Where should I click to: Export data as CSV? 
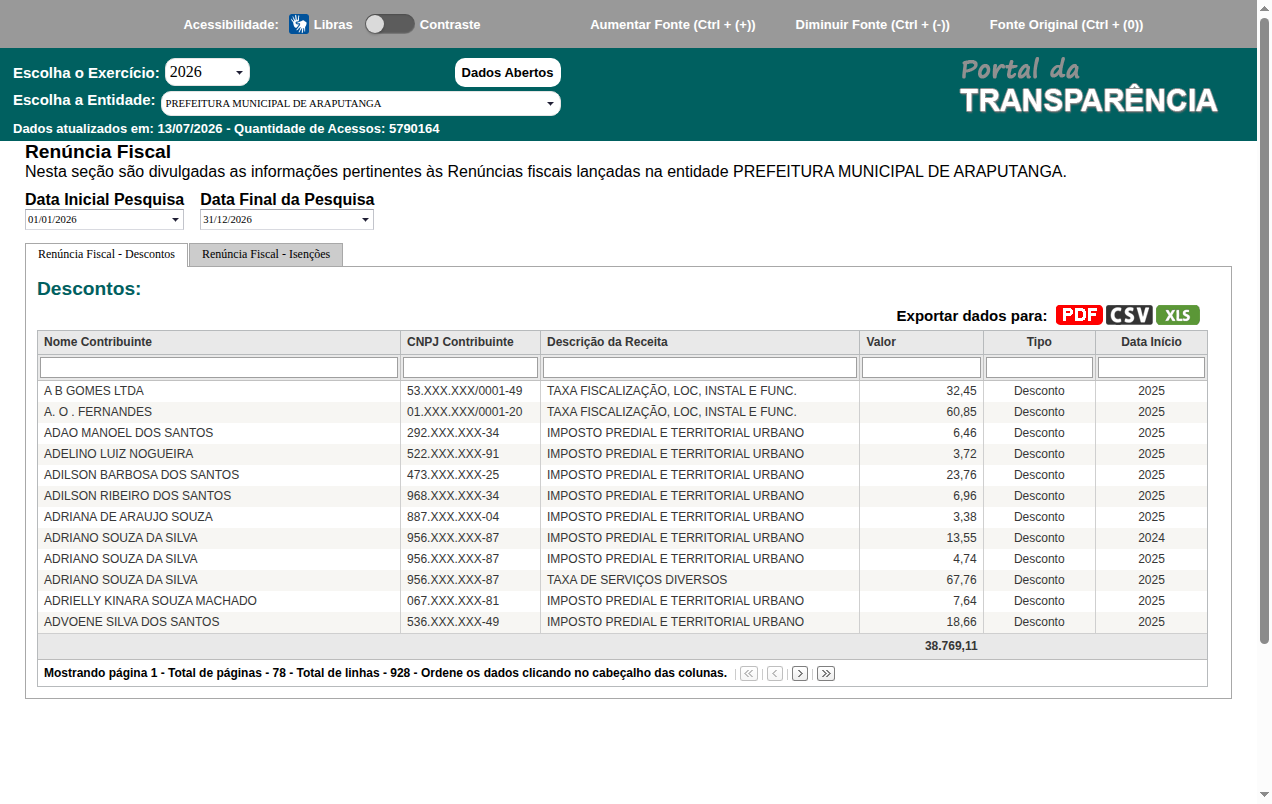[x=1129, y=315]
